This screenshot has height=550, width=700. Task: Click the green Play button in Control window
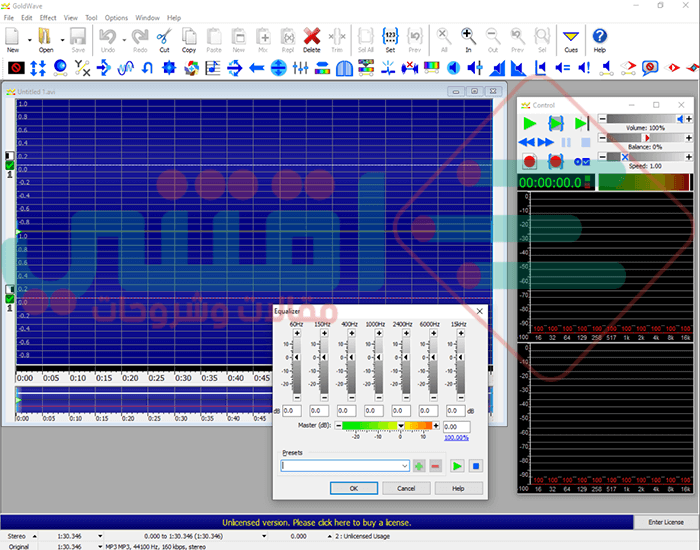click(x=529, y=123)
